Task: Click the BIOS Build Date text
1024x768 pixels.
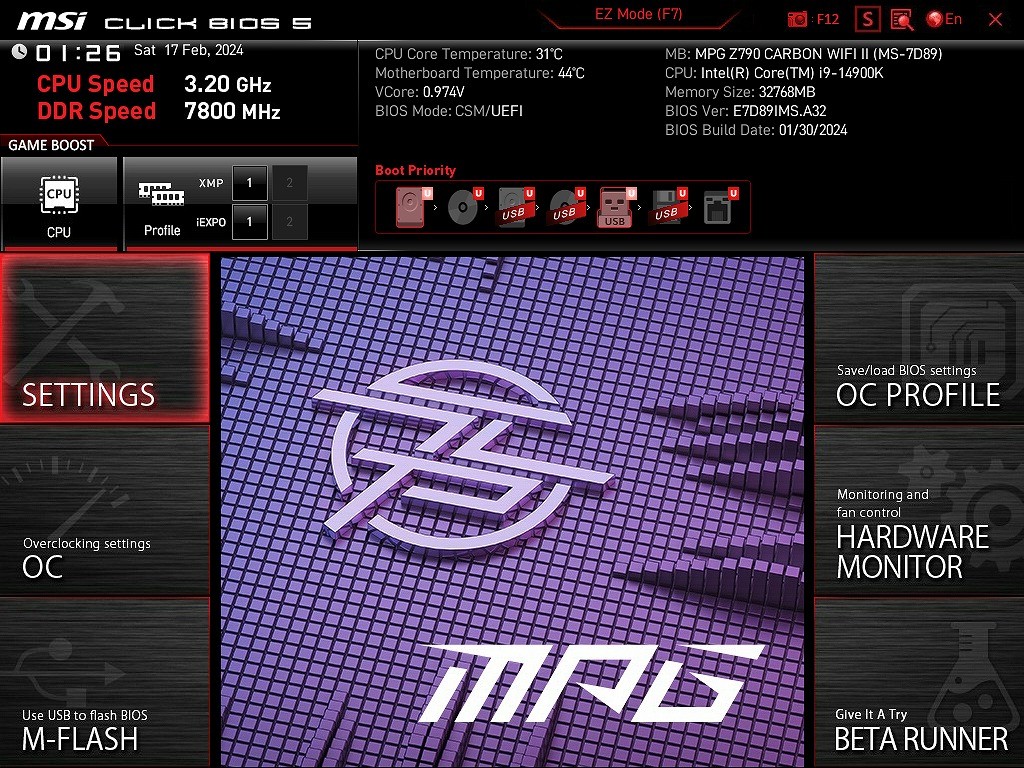Action: coord(756,130)
